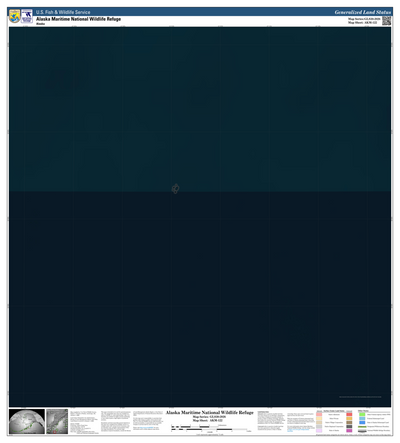Select the bright green legend swatch

tap(362, 414)
